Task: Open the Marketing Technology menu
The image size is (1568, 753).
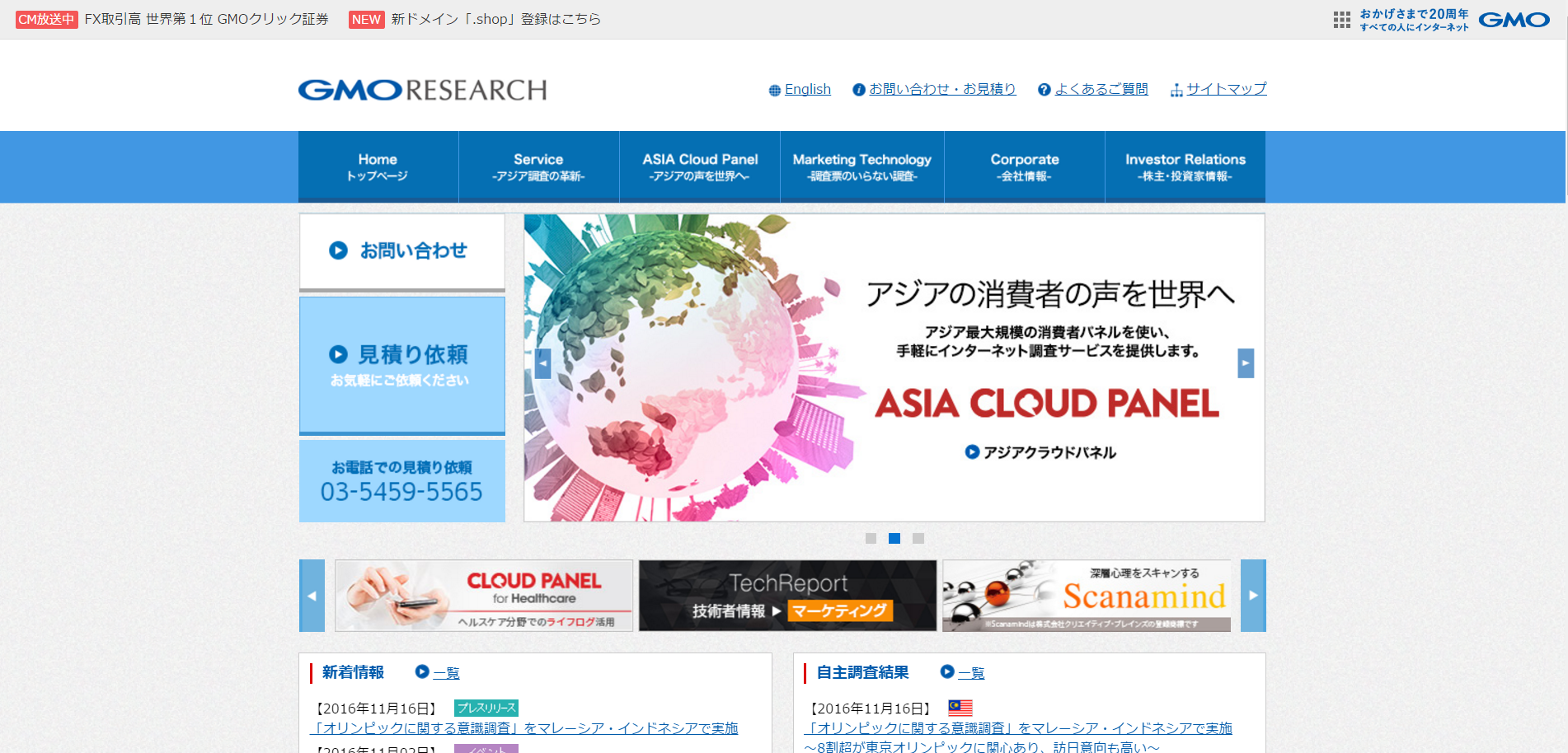Action: [862, 166]
